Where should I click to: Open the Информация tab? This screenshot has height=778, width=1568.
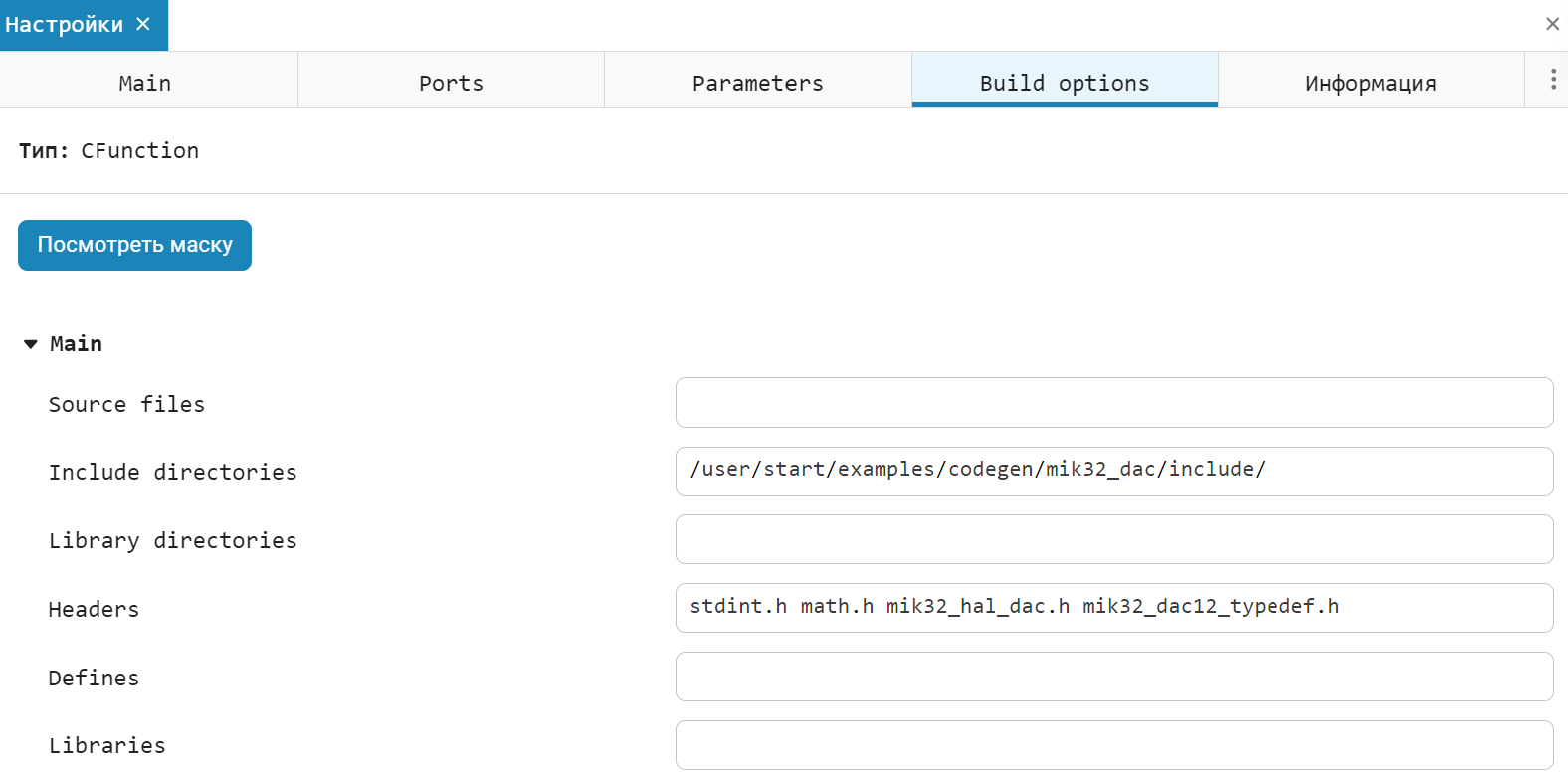click(x=1370, y=83)
